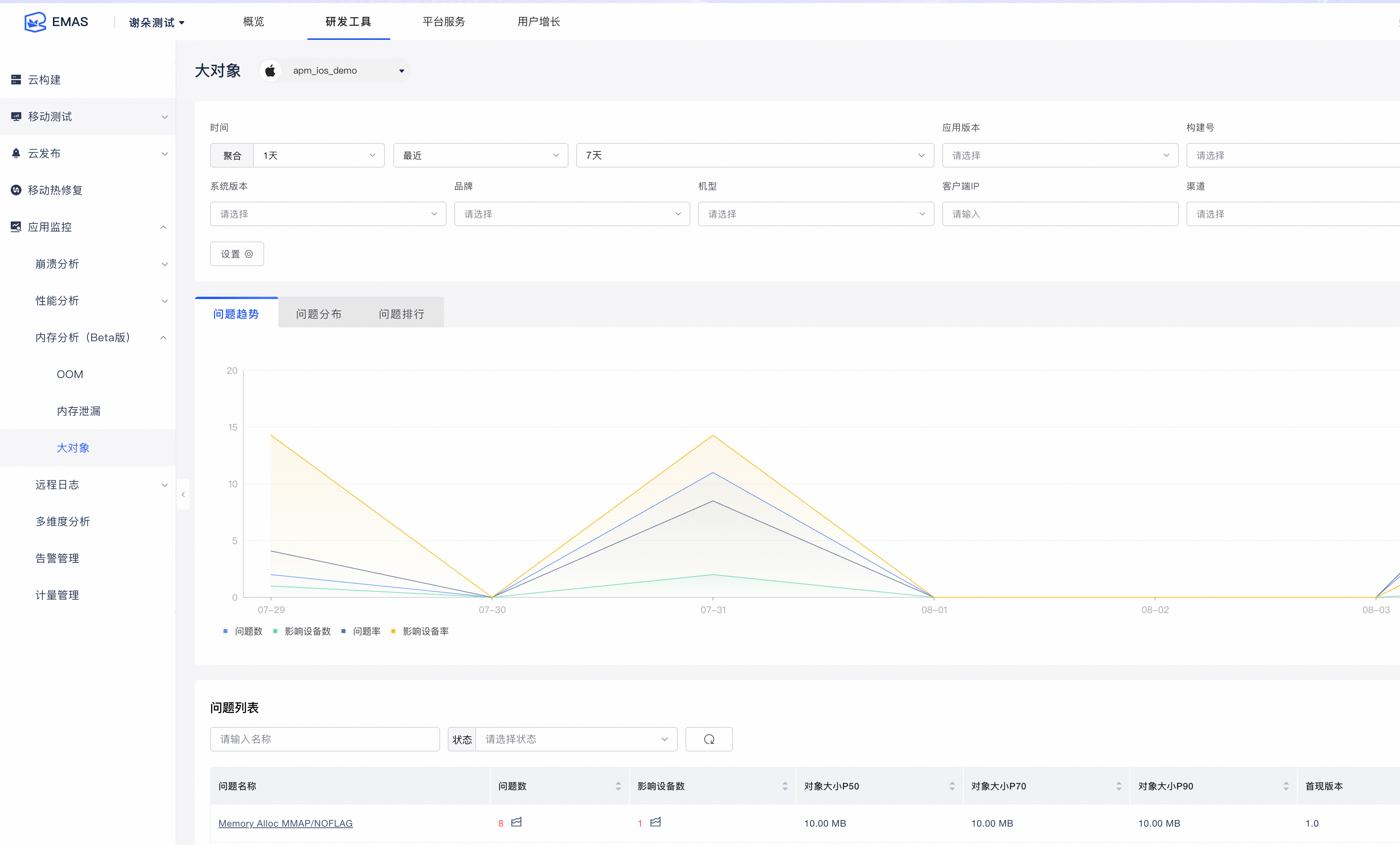Open the 7天 range dropdown
Image resolution: width=1400 pixels, height=845 pixels.
[755, 155]
